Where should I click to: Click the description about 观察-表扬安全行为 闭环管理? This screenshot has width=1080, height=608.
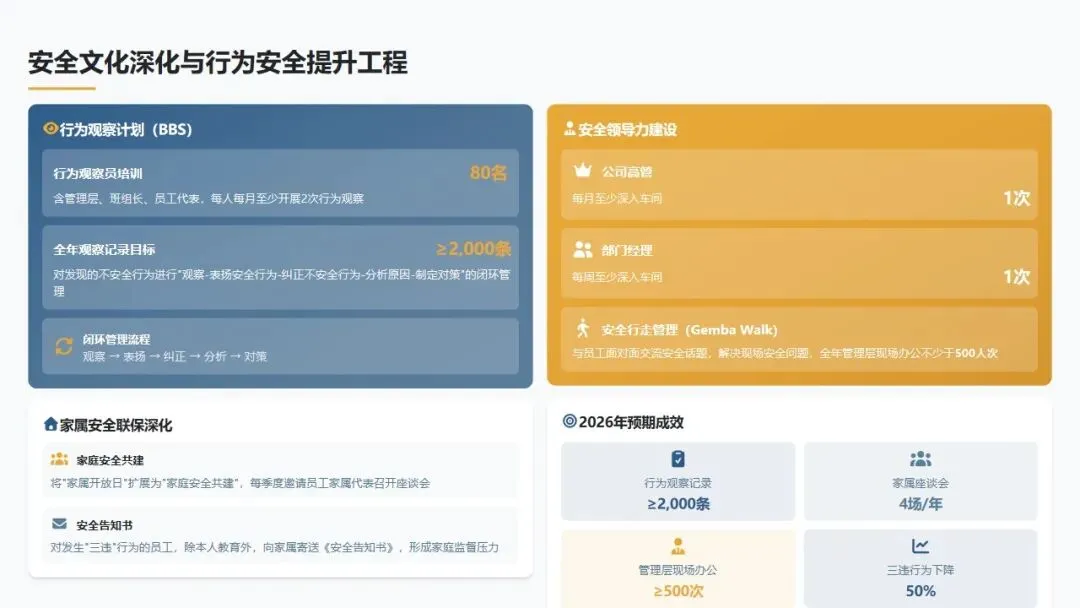pos(282,282)
